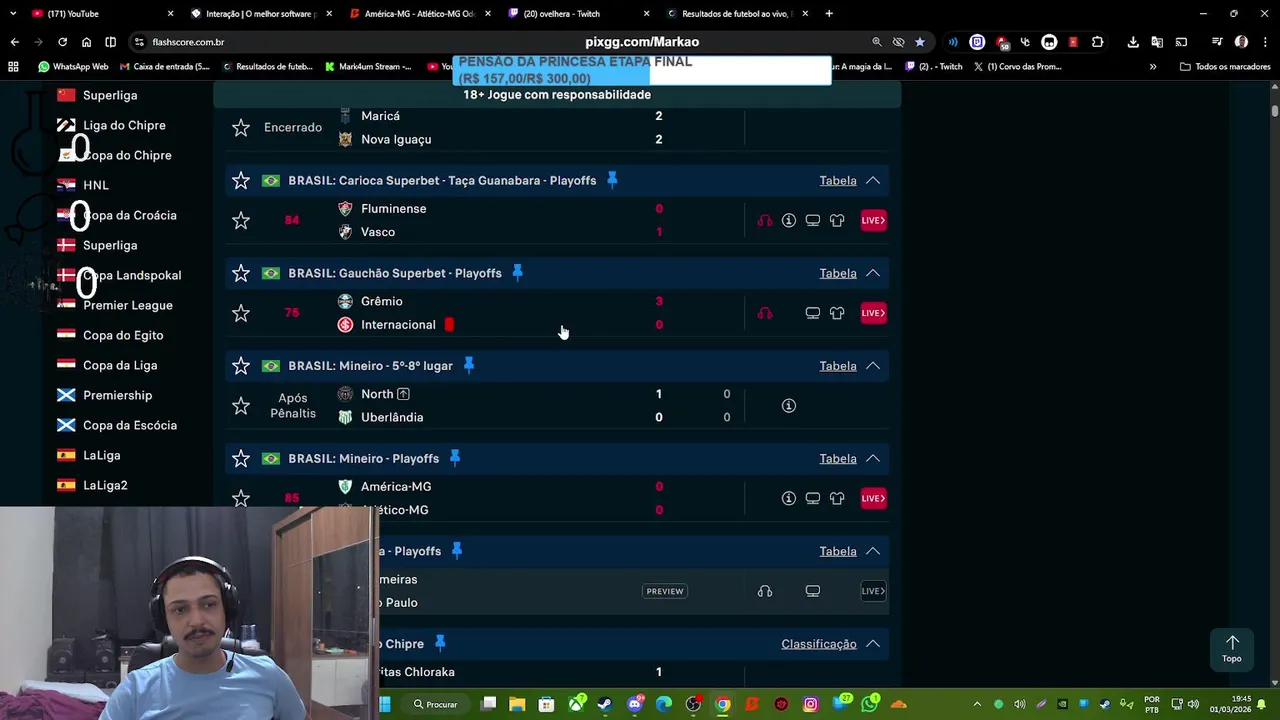Open LIVE badge for Fluminense vs Vasco
1280x720 pixels.
click(x=873, y=220)
